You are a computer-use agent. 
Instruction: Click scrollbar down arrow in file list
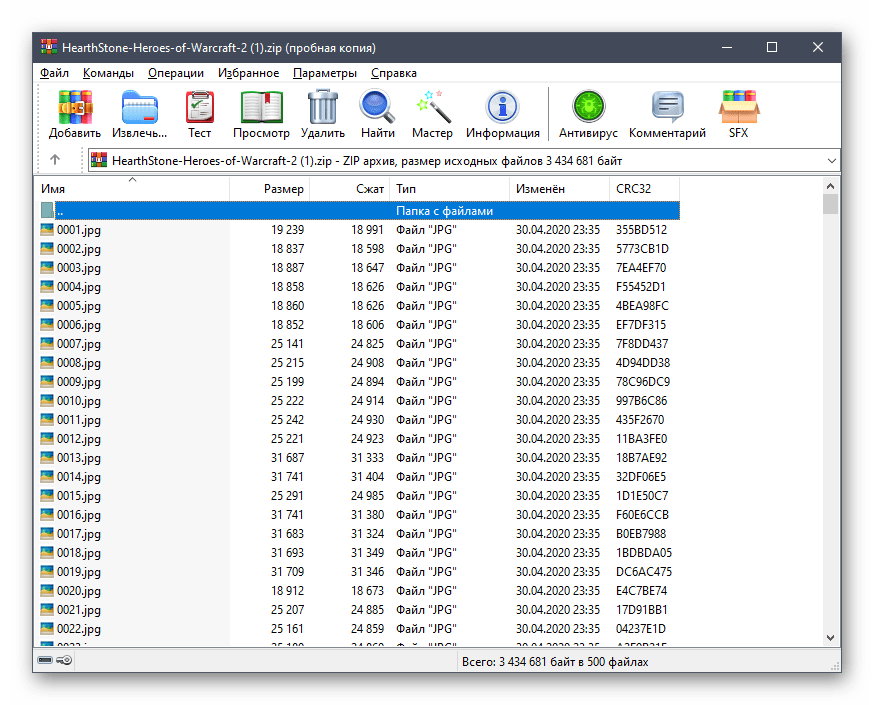[x=830, y=638]
